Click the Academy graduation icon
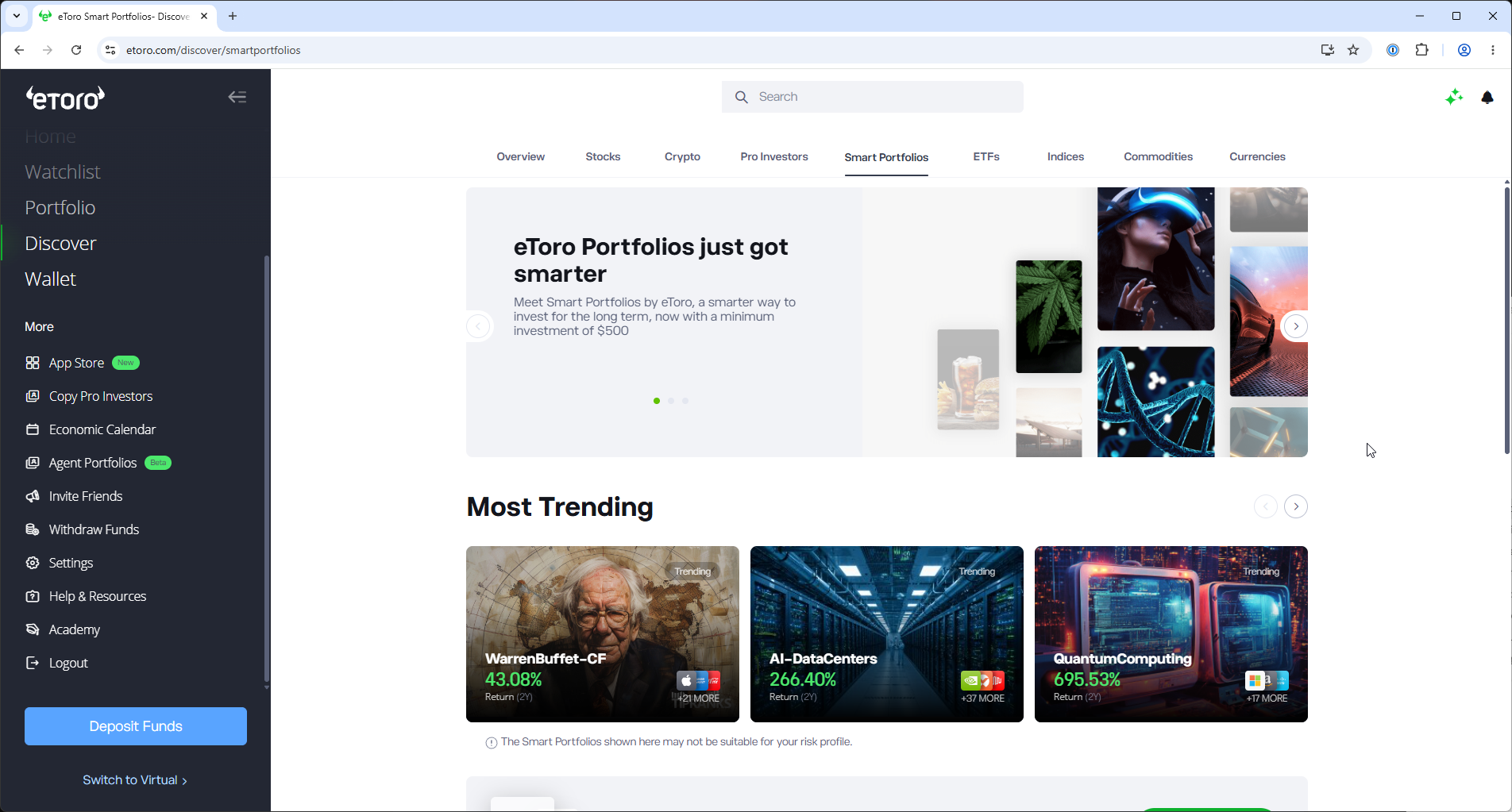 coord(33,629)
